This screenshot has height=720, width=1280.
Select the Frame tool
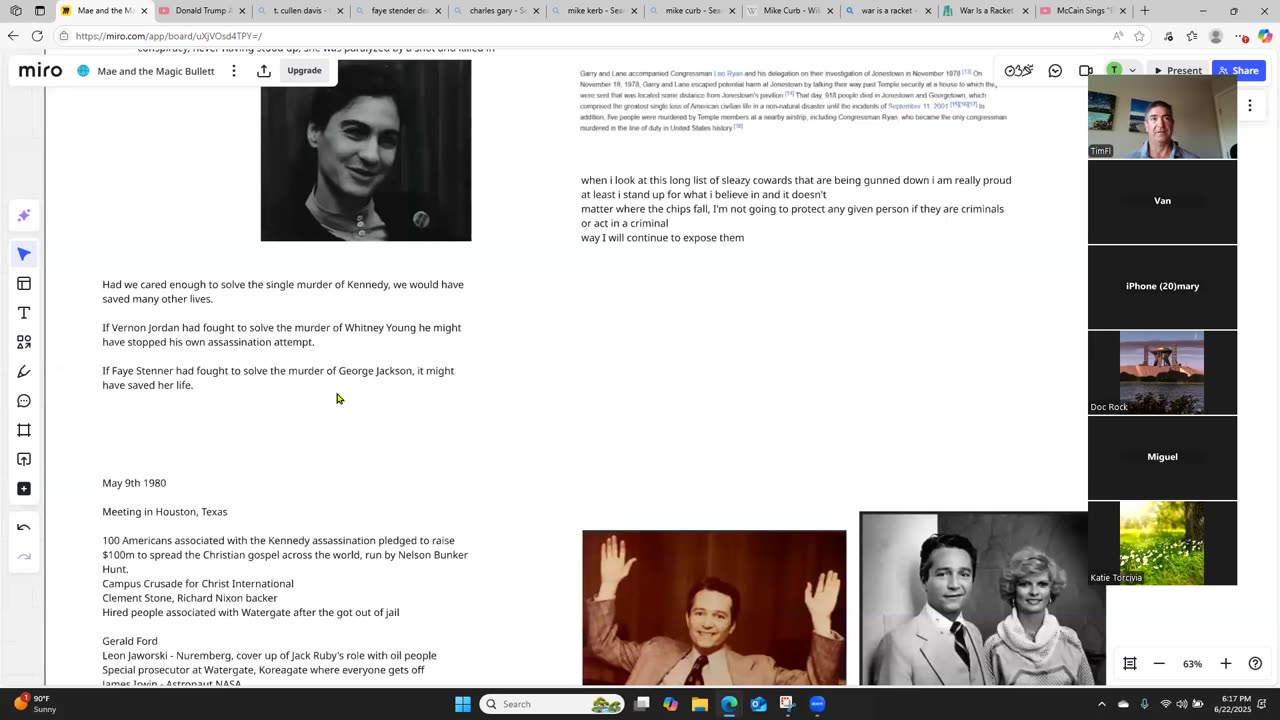(24, 430)
